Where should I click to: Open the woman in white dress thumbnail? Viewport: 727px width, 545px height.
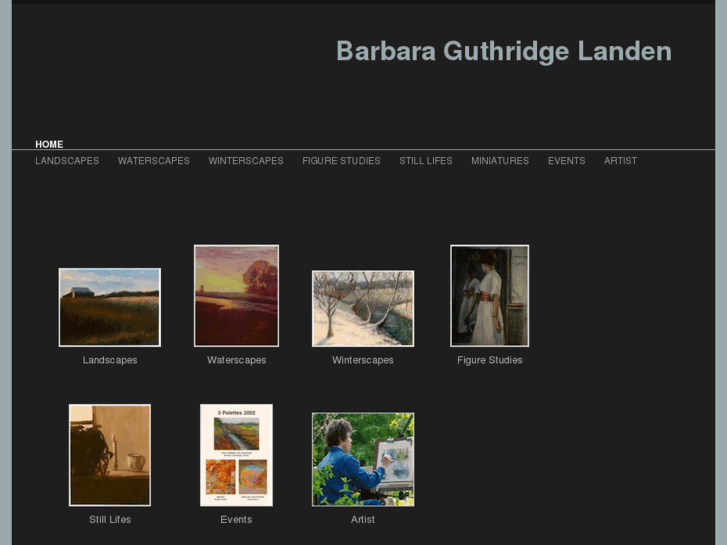[x=490, y=295]
